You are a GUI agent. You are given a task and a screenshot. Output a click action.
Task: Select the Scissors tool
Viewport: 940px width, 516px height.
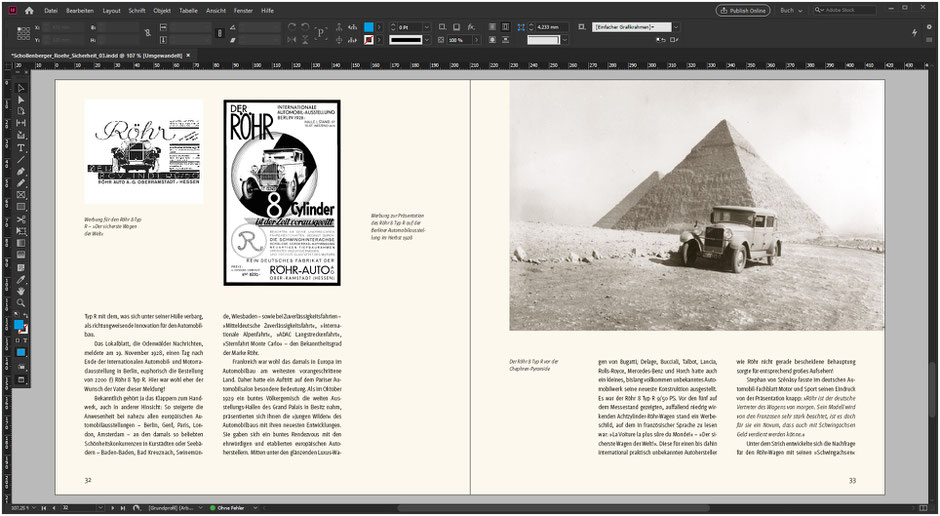coord(21,220)
